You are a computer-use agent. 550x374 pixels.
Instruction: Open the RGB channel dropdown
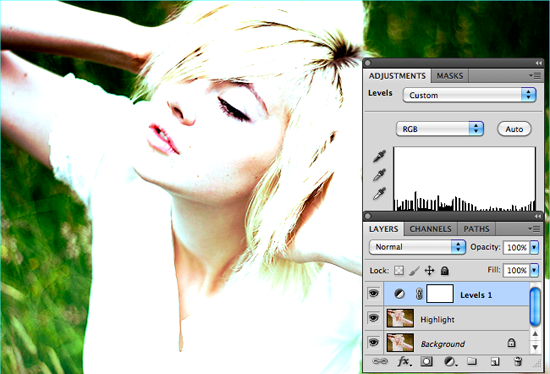click(x=440, y=129)
